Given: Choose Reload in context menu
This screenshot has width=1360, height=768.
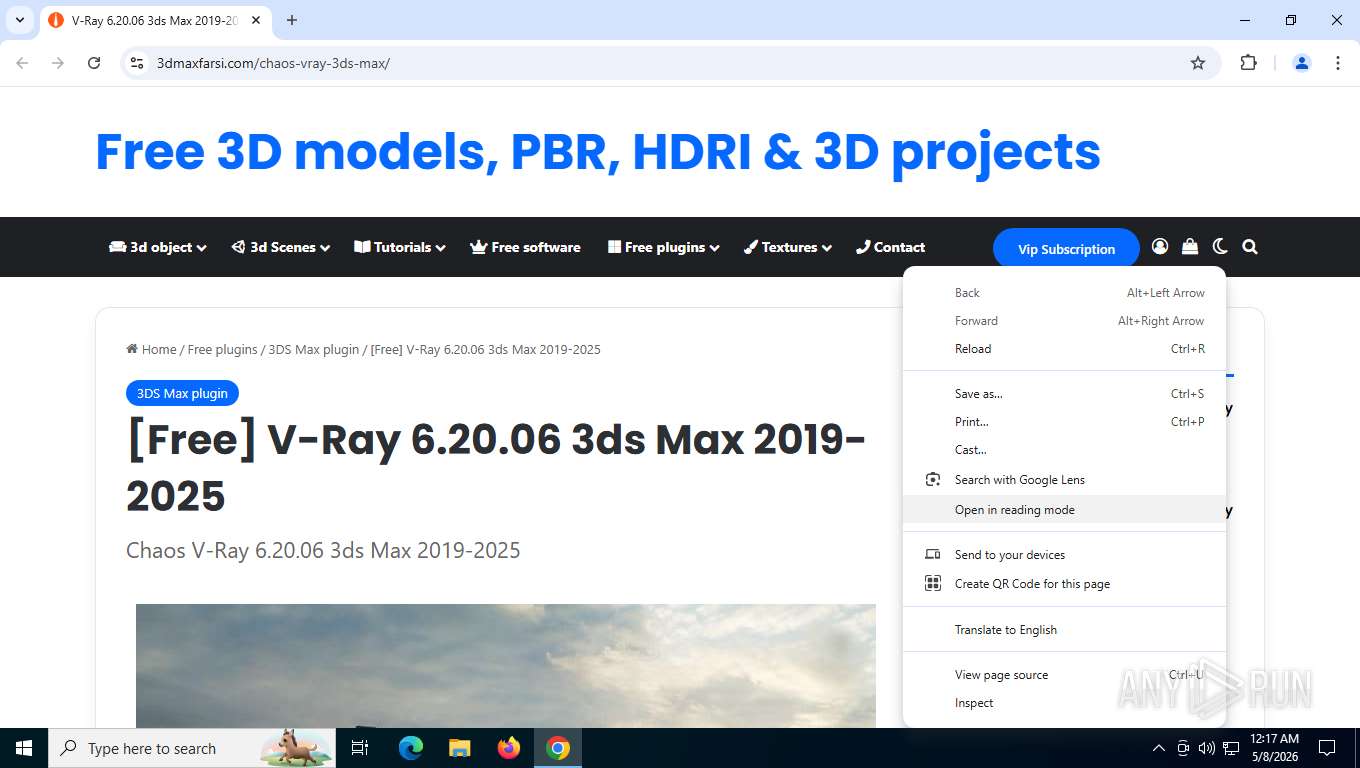Looking at the screenshot, I should coord(1064,349).
